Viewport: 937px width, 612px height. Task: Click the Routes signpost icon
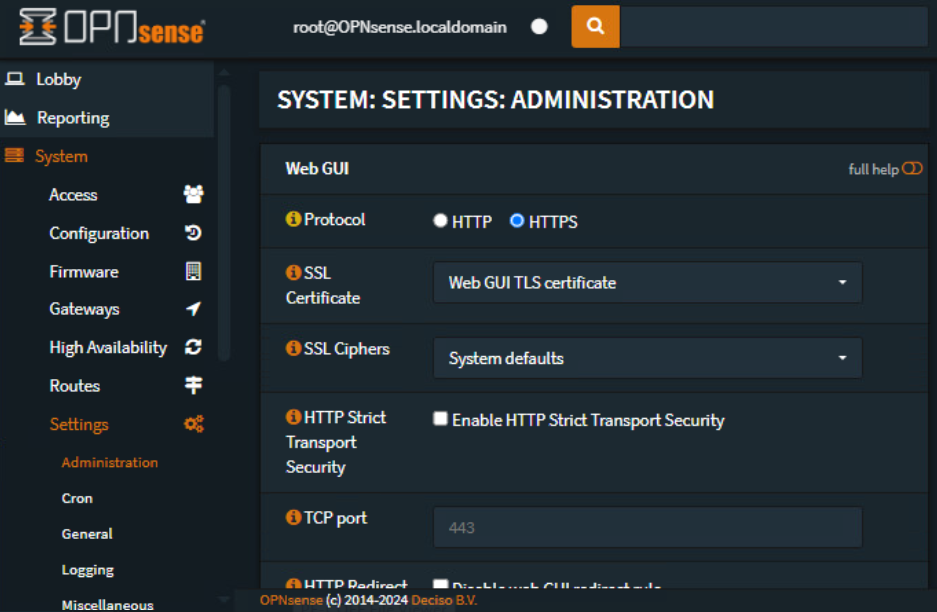[193, 385]
